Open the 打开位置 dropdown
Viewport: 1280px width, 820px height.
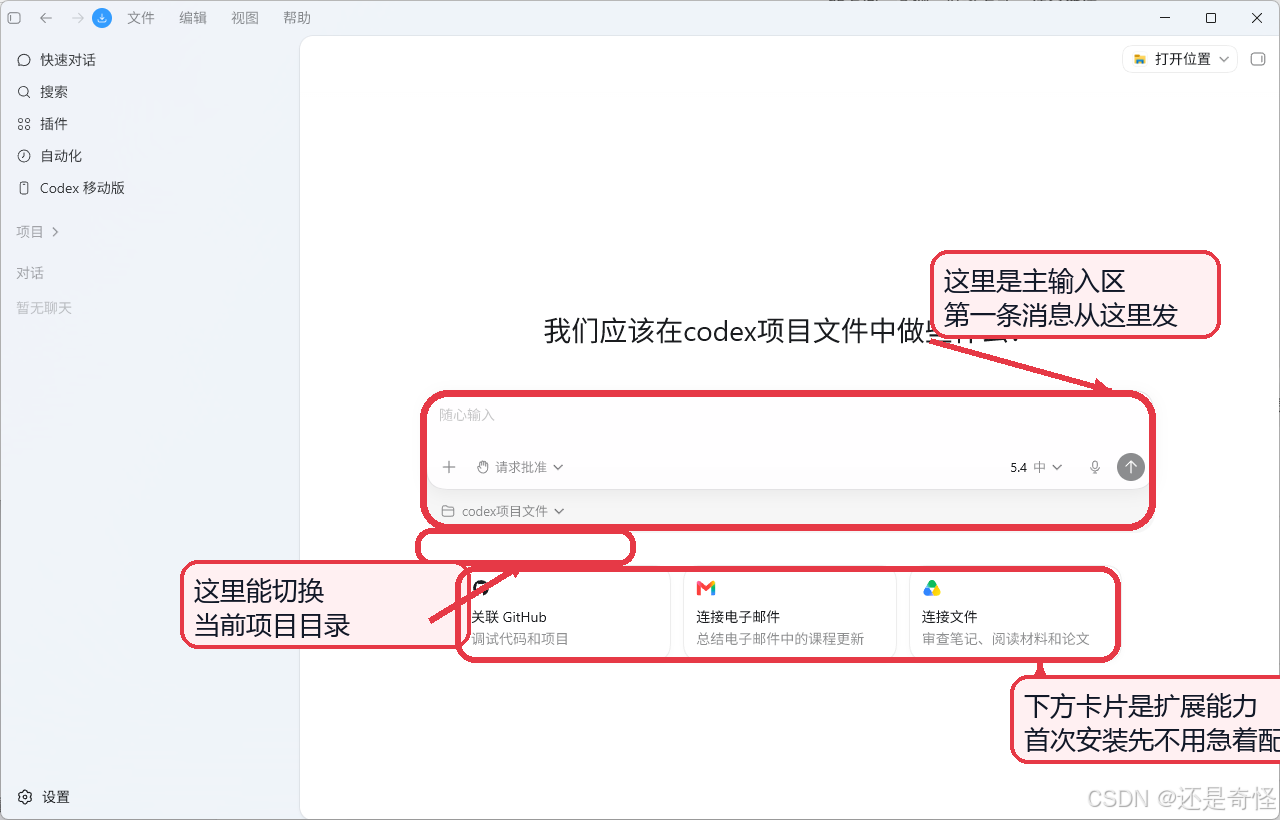(1180, 59)
